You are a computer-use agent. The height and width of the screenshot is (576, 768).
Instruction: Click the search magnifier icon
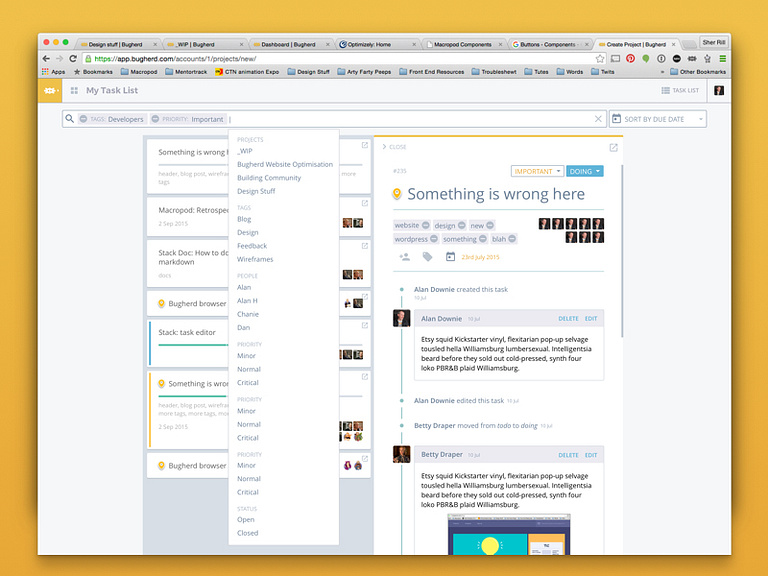(70, 119)
